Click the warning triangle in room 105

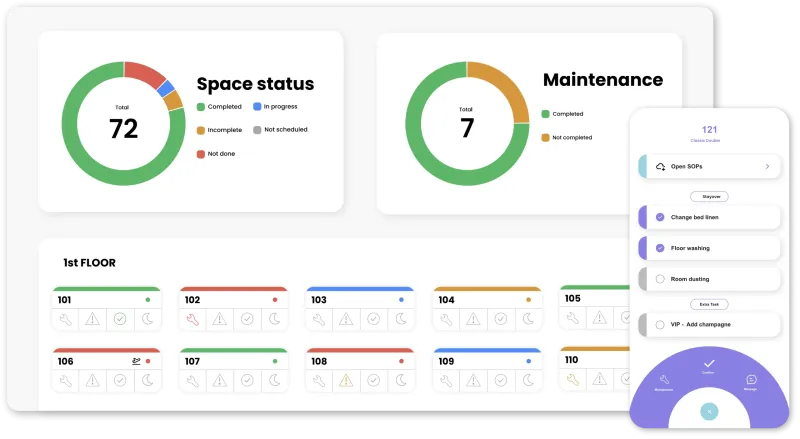tap(599, 318)
